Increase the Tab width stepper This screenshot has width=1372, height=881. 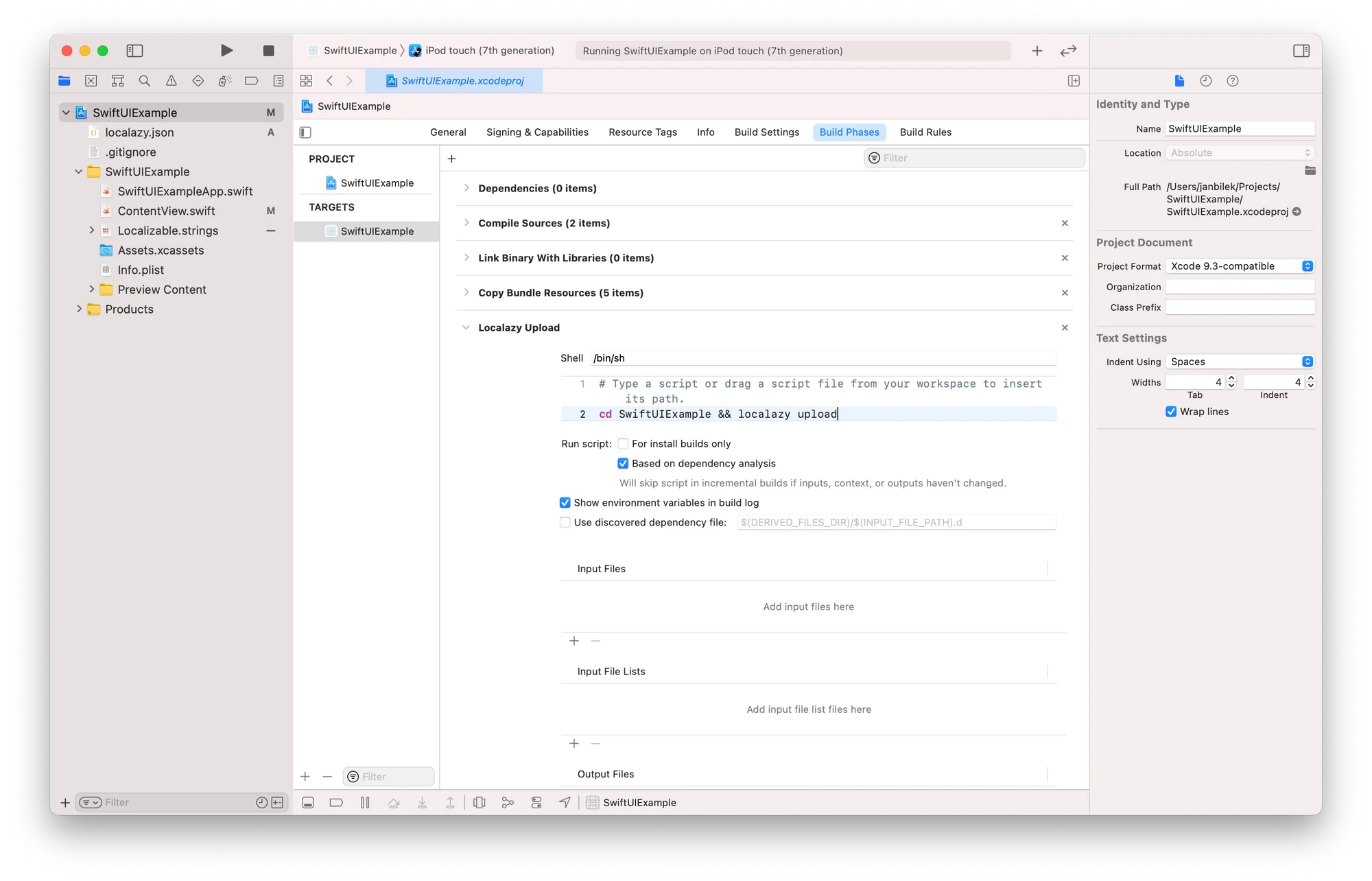click(1231, 379)
